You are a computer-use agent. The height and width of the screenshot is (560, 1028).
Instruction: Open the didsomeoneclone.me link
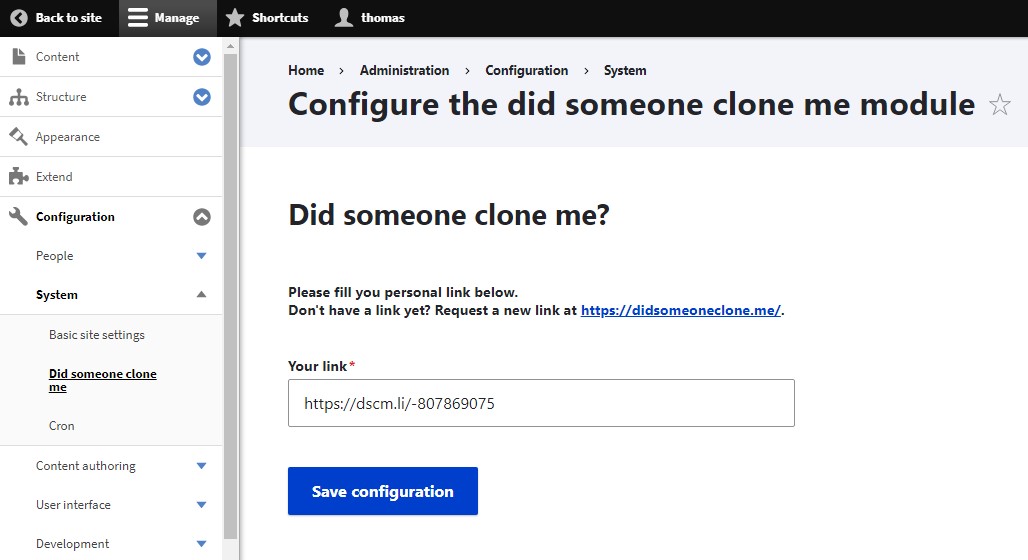click(681, 310)
